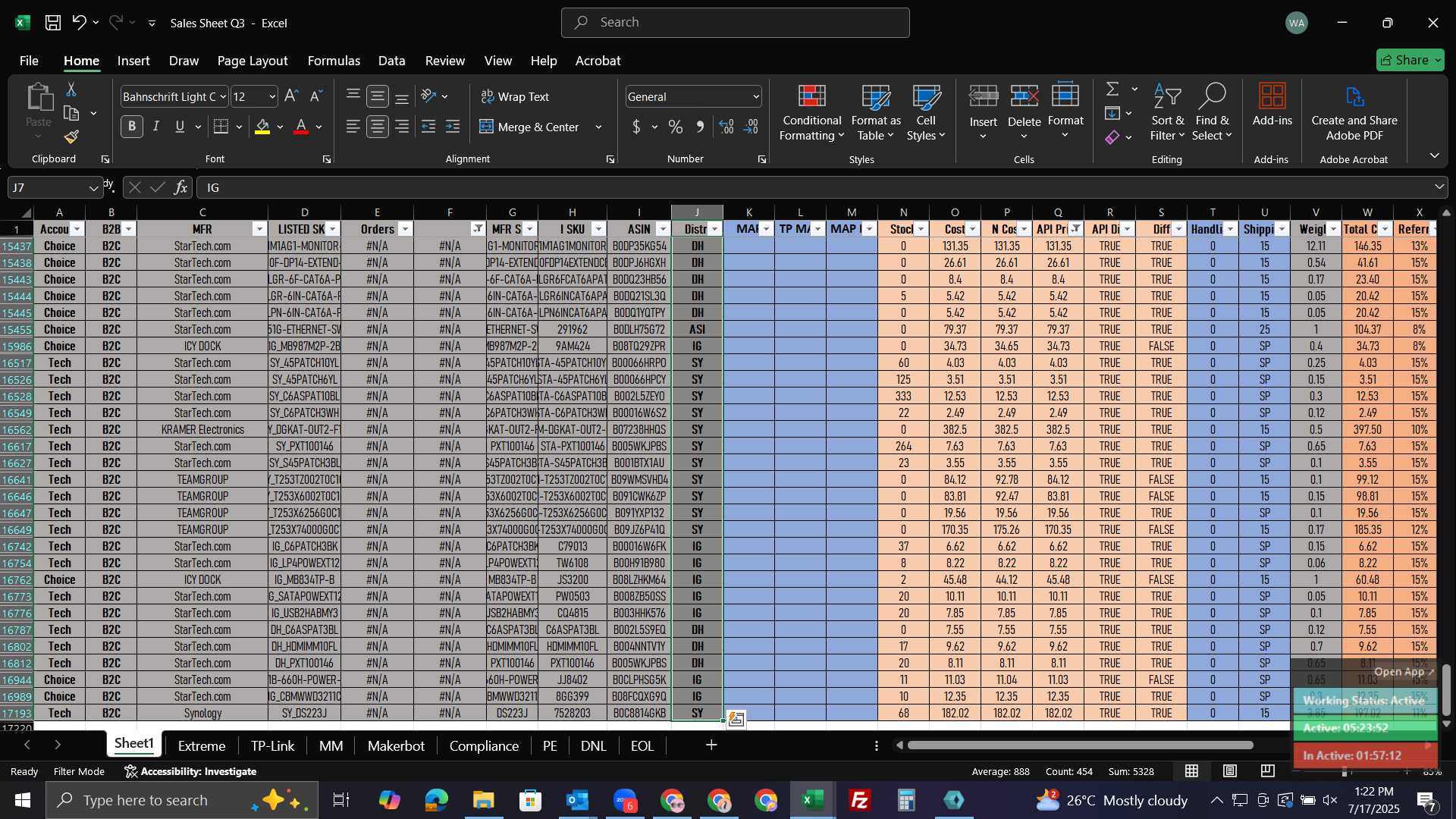
Task: Click Create and Share Adobe PDF
Action: (x=1354, y=112)
